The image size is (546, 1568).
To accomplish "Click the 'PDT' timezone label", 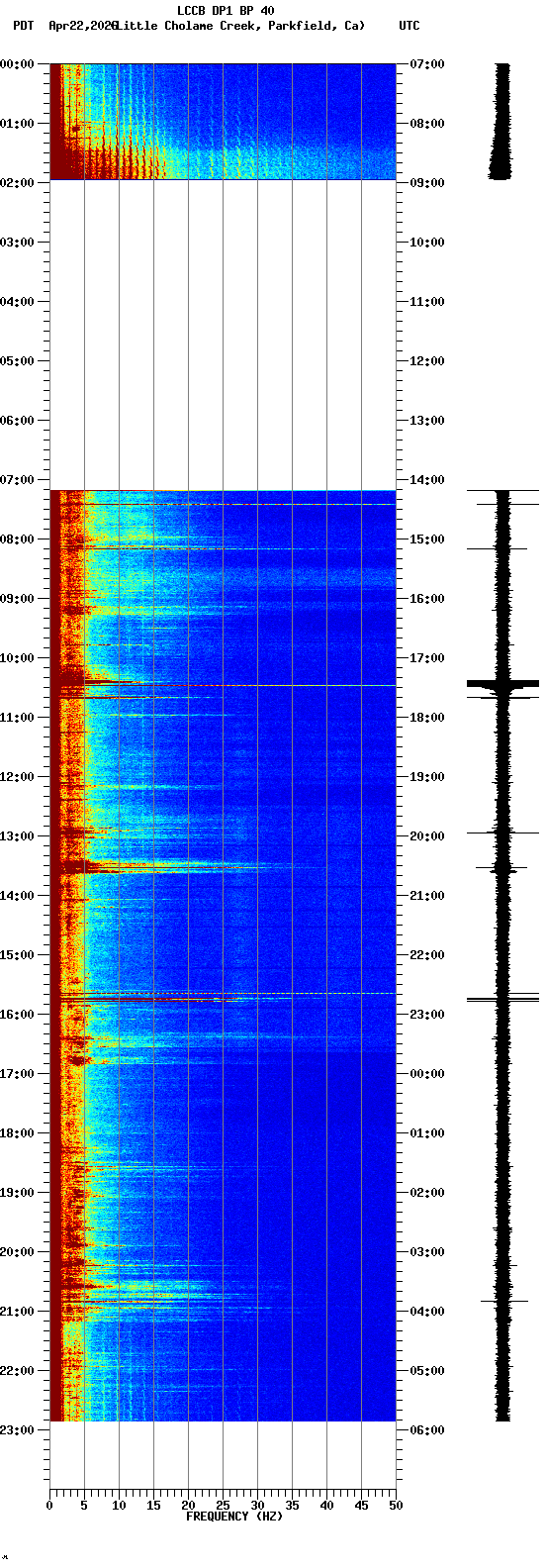I will (x=23, y=26).
